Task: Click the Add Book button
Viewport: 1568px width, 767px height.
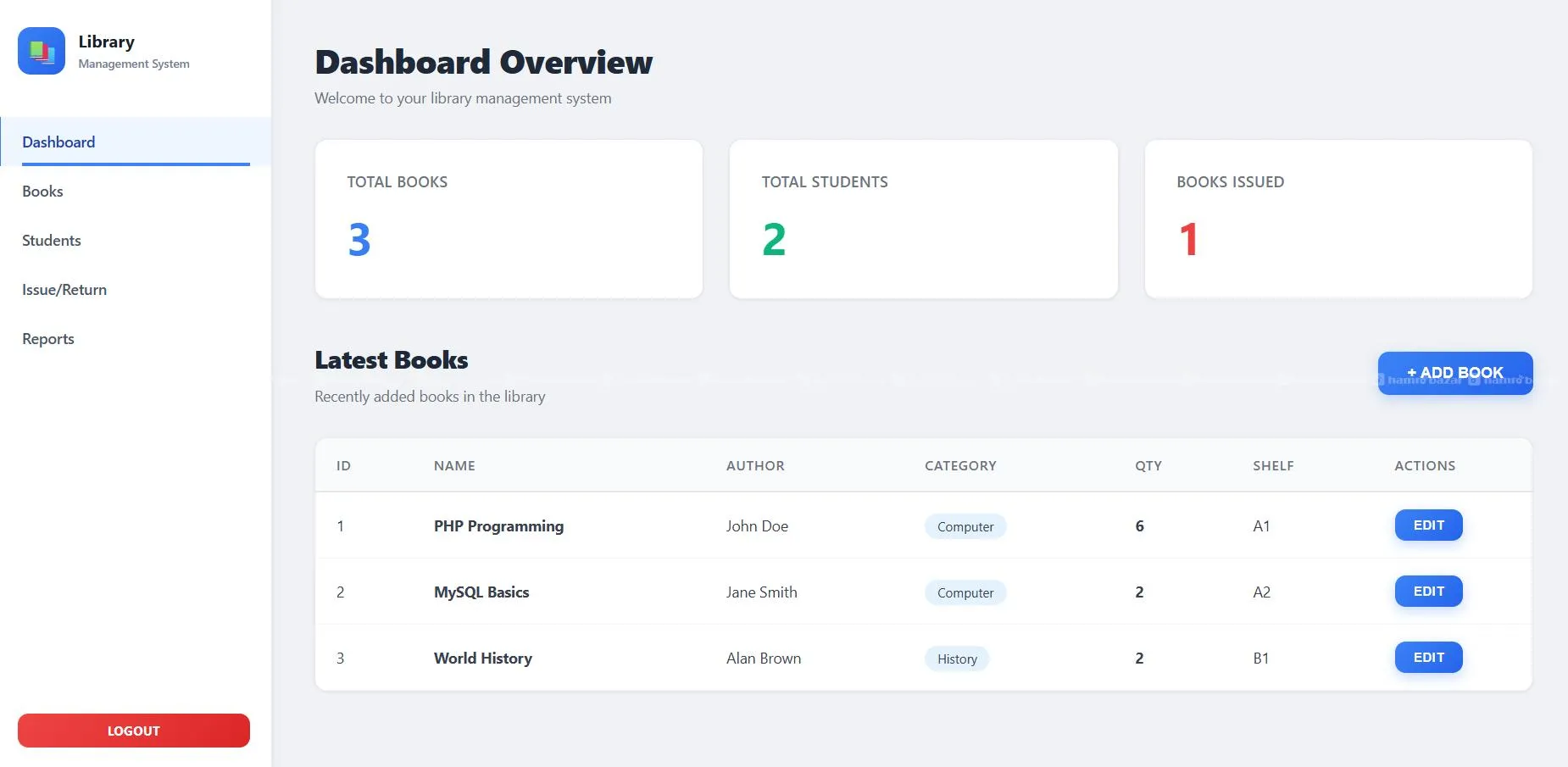Action: 1454,373
